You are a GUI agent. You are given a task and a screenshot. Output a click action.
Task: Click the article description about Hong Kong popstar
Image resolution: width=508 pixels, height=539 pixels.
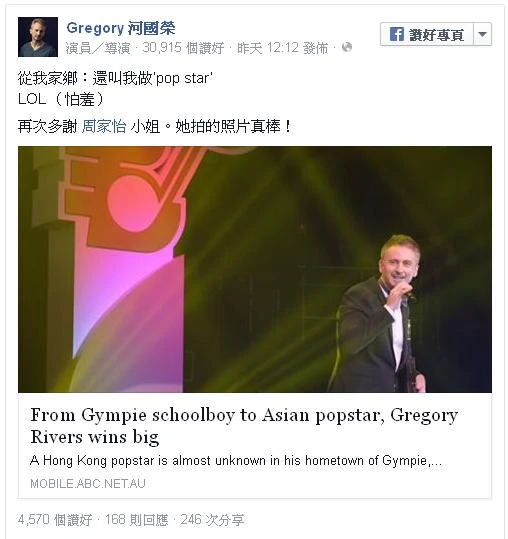point(236,460)
